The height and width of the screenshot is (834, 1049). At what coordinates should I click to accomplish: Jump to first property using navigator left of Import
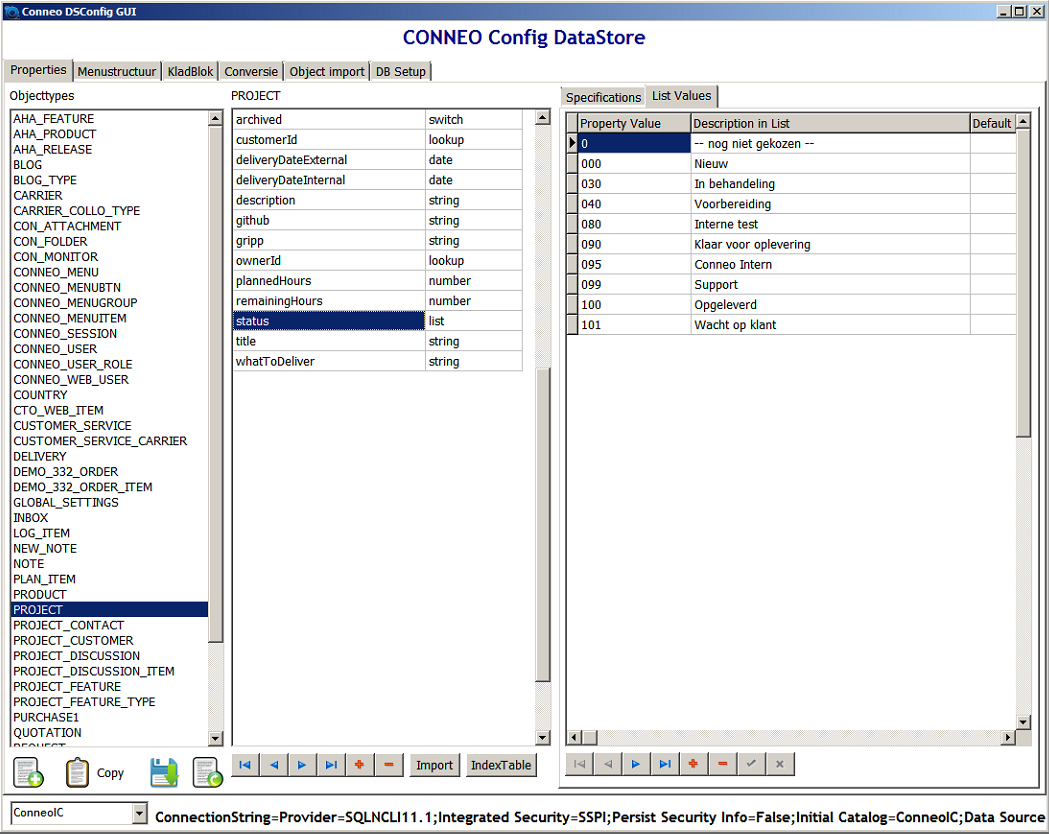(x=245, y=765)
